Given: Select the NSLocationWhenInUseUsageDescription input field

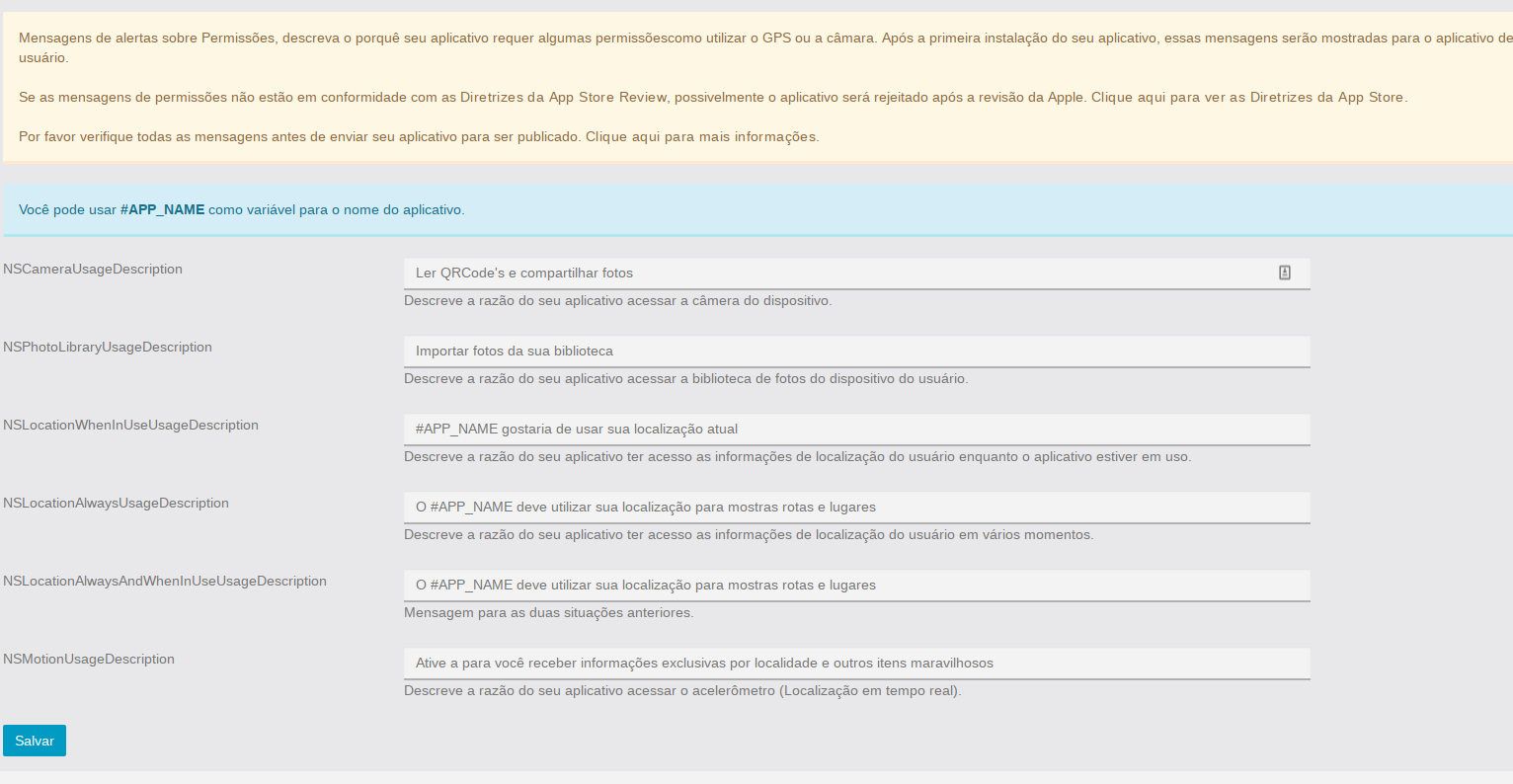Looking at the screenshot, I should pos(856,429).
